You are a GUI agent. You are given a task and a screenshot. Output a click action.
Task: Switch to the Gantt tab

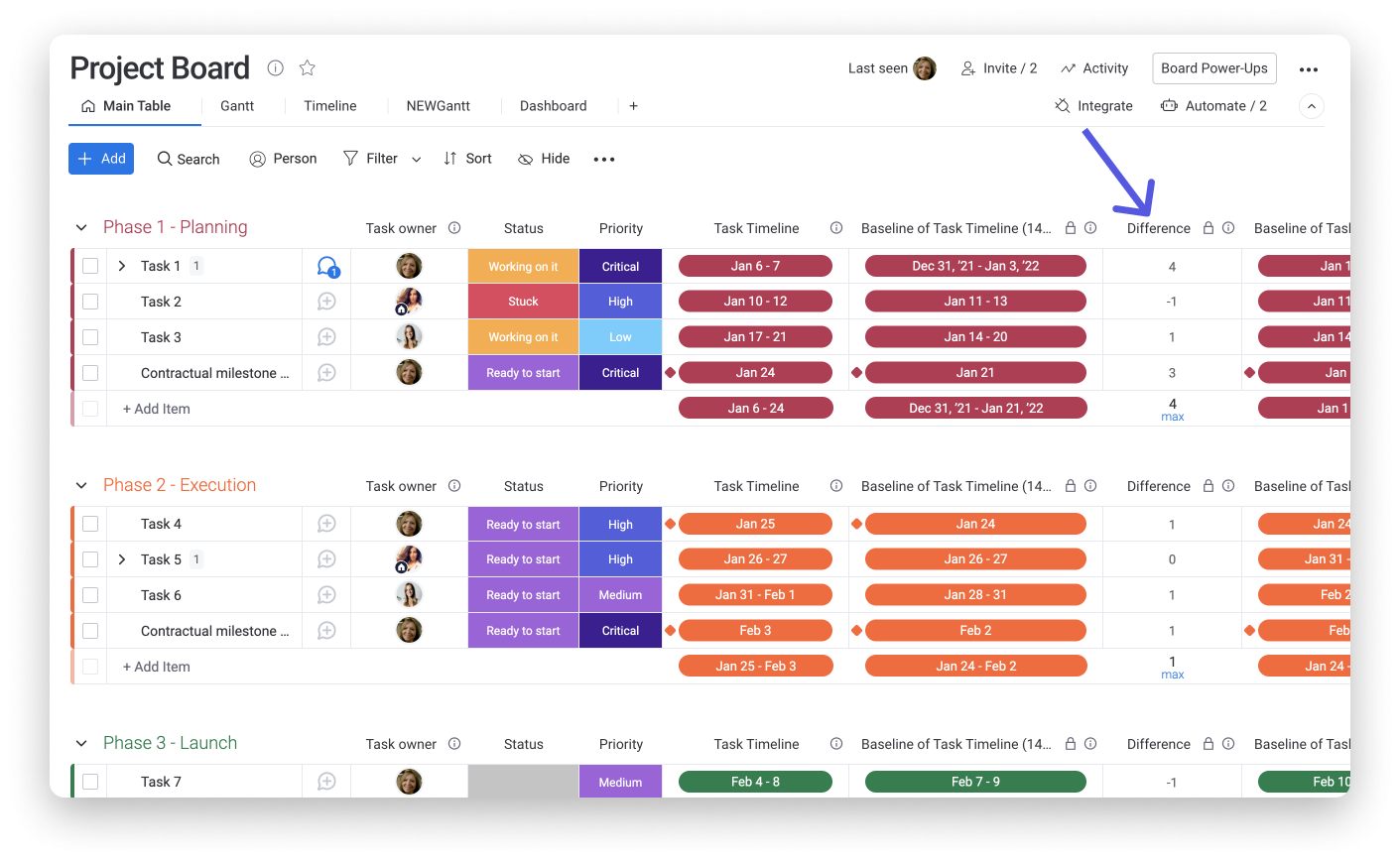tap(237, 105)
